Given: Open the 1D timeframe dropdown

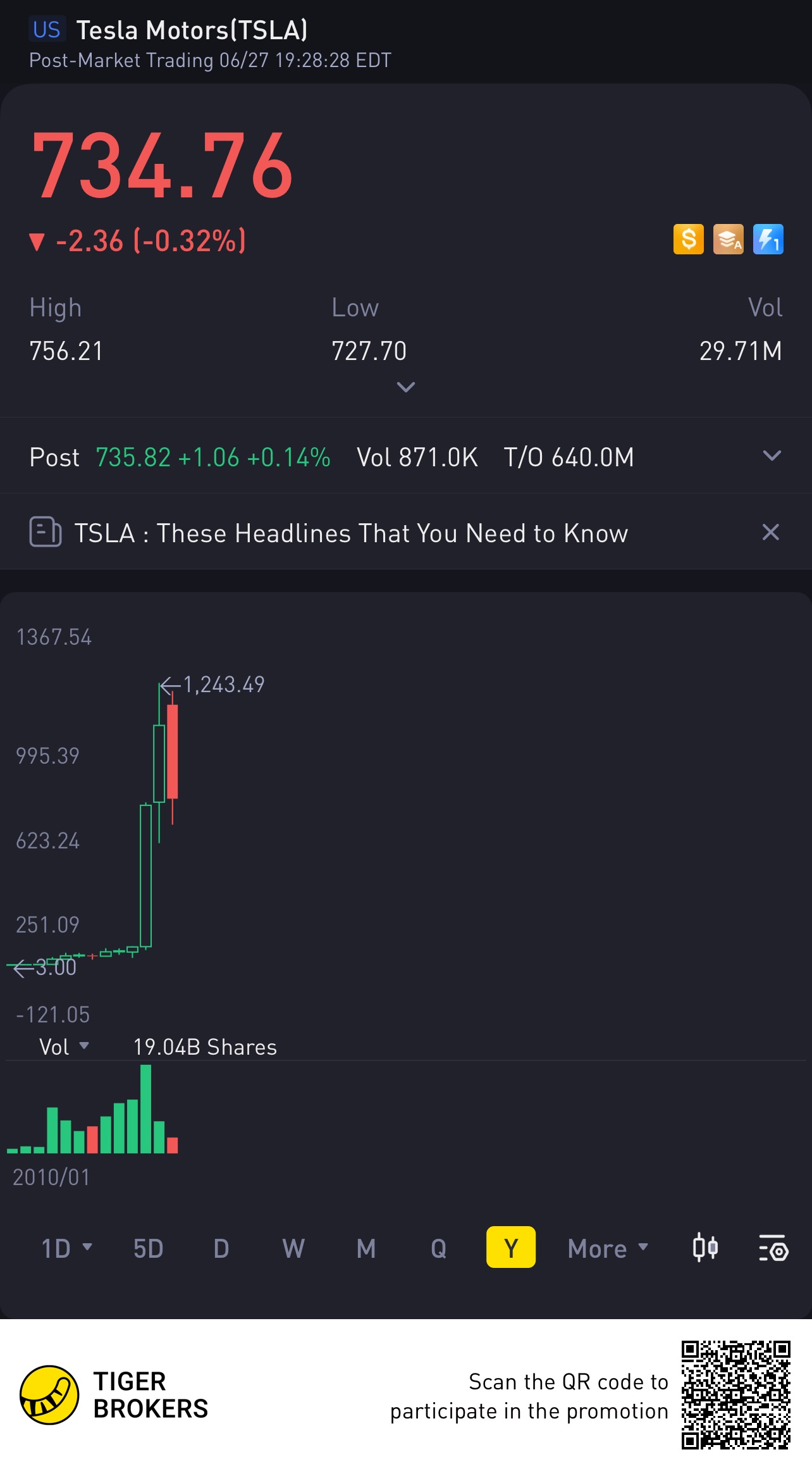Looking at the screenshot, I should tap(66, 1248).
